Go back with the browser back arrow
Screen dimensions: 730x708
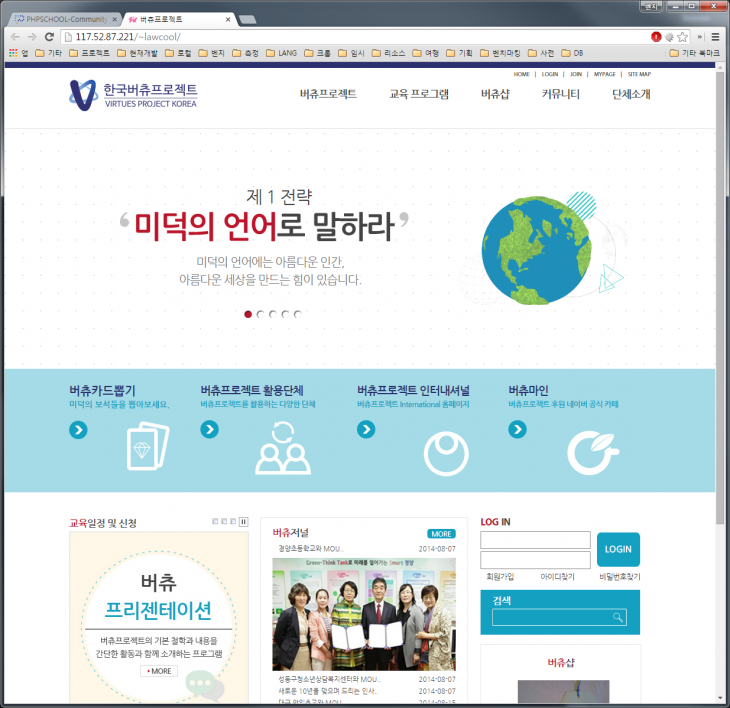point(15,37)
